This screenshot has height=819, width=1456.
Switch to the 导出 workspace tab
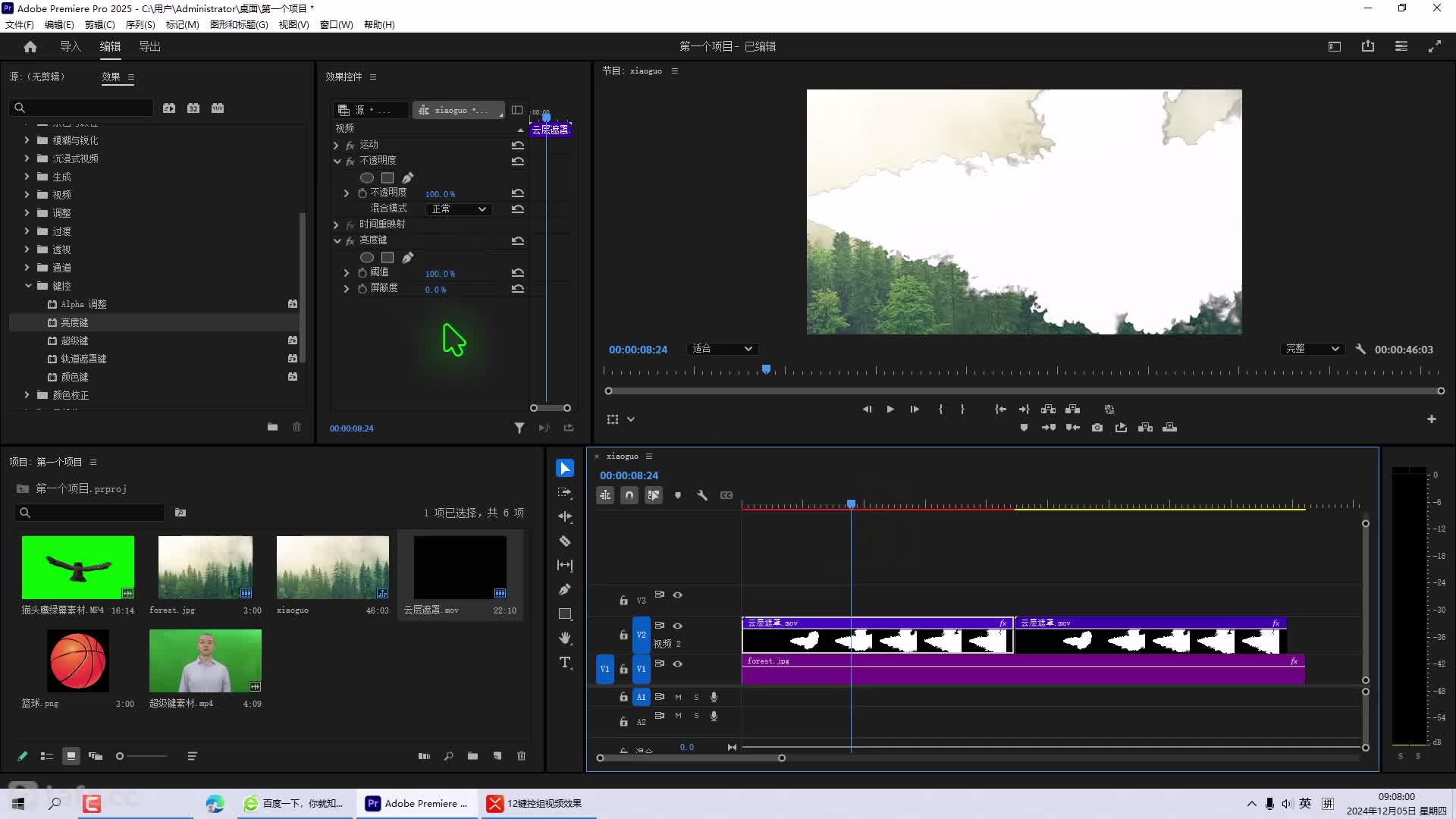[x=149, y=47]
